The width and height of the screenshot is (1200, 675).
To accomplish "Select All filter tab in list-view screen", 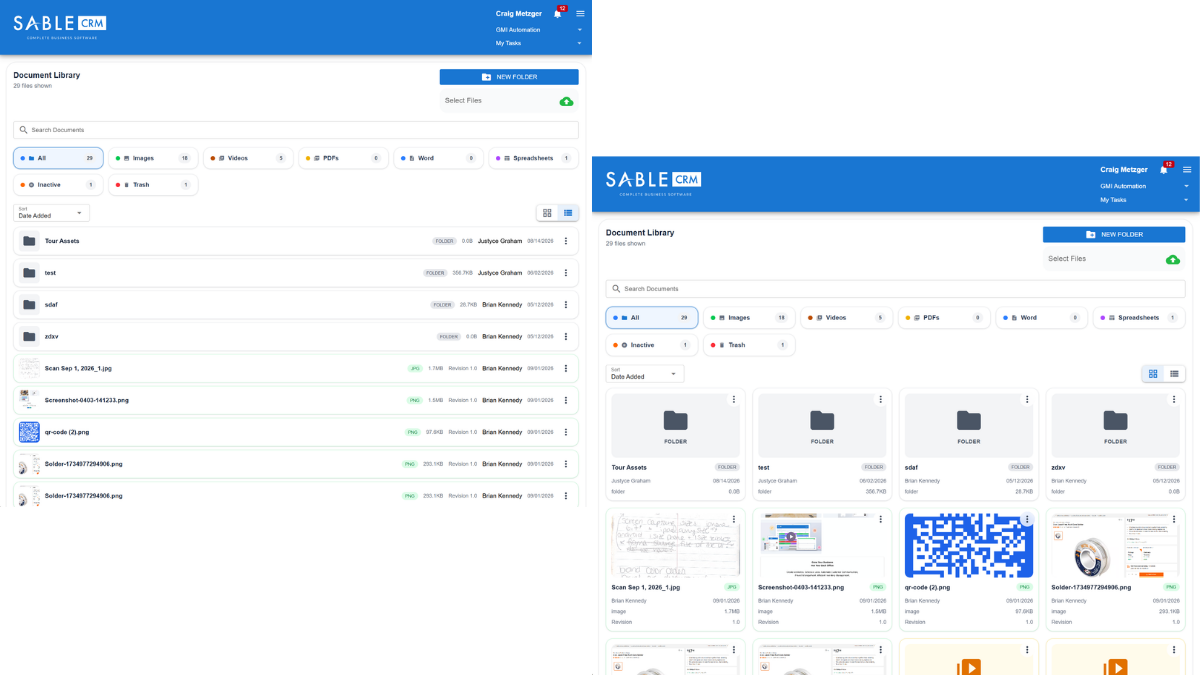I will tap(58, 158).
